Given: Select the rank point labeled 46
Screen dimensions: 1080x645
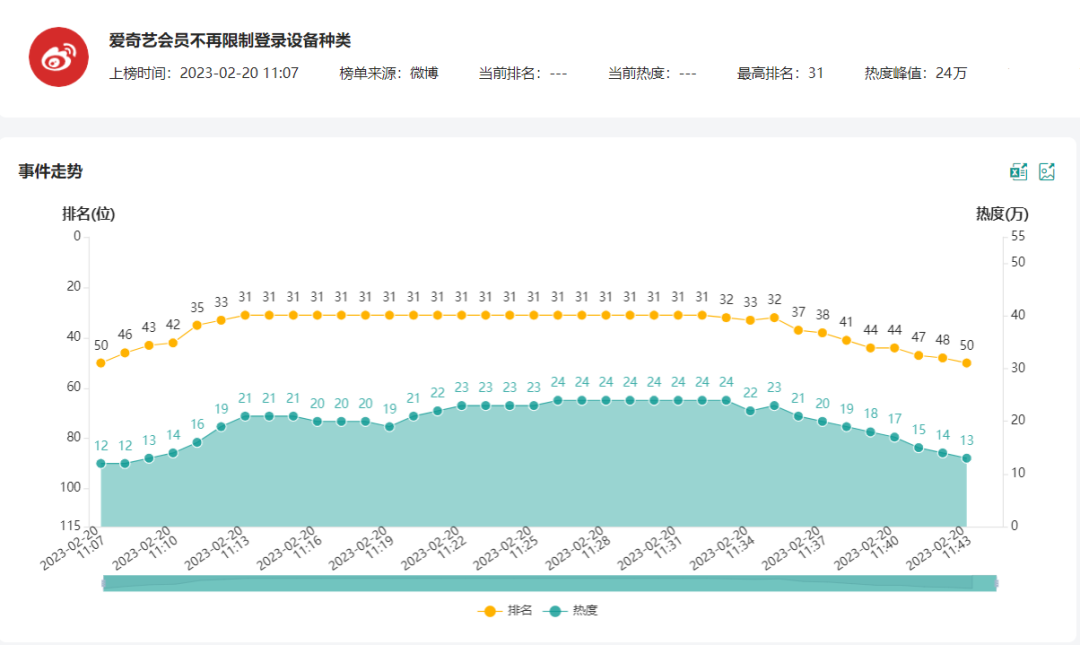Looking at the screenshot, I should tap(125, 352).
